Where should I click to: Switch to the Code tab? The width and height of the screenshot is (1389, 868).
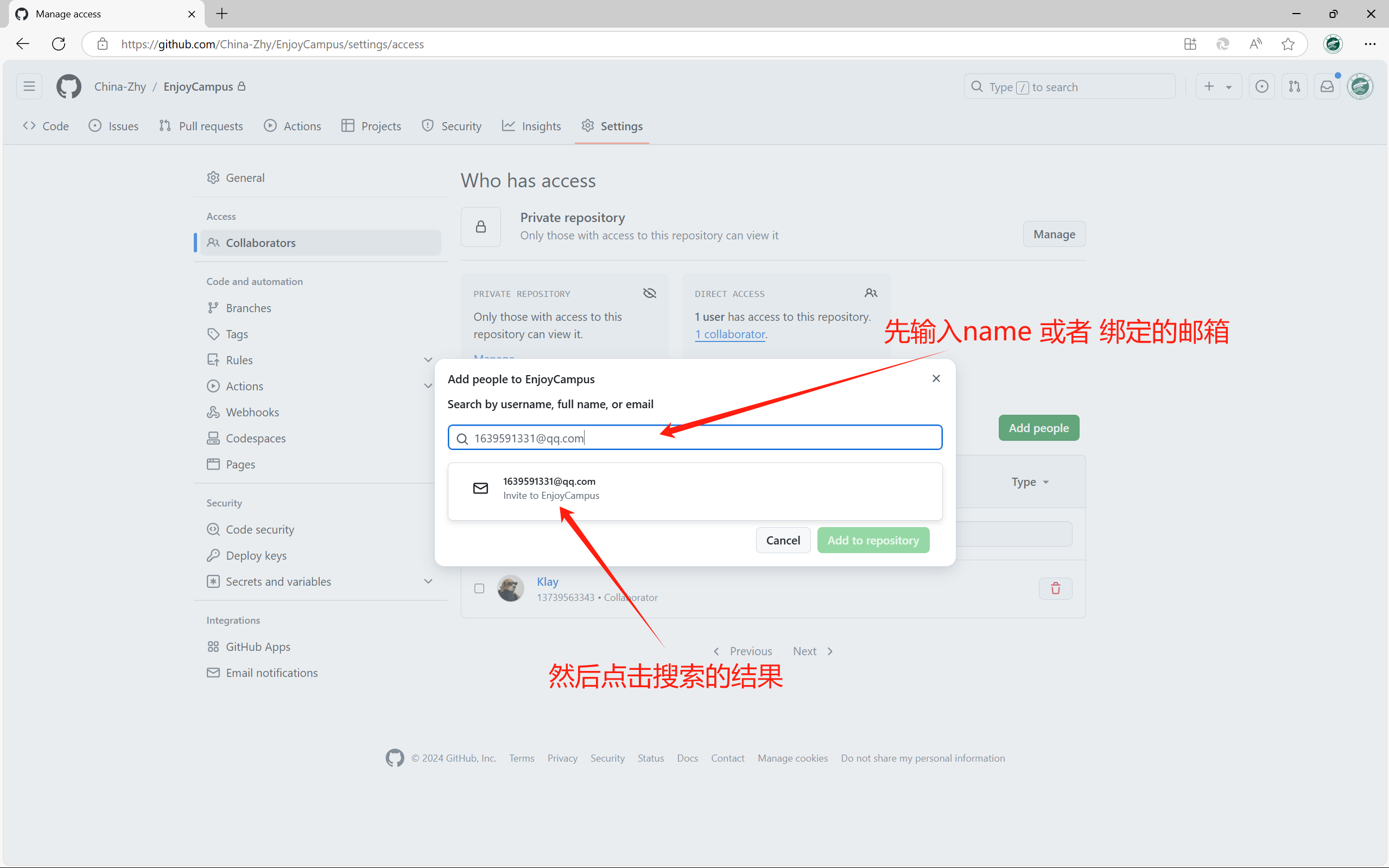[x=46, y=126]
